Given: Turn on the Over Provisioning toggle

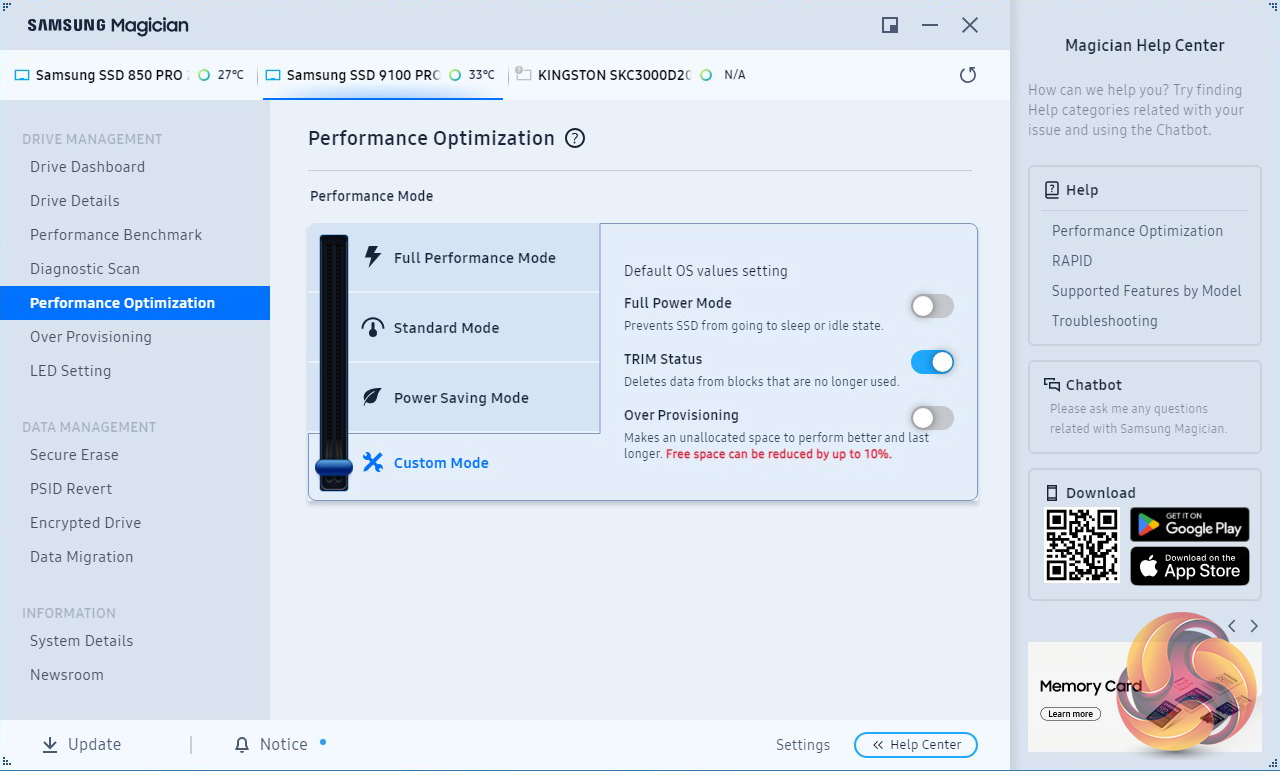Looking at the screenshot, I should click(x=932, y=418).
